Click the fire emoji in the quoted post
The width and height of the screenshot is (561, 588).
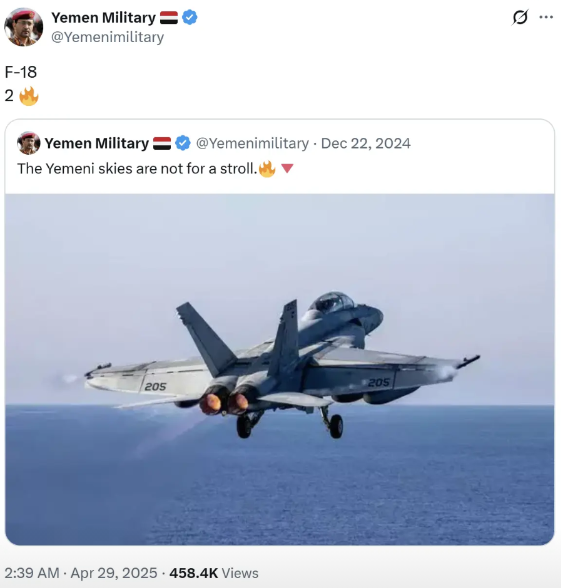pyautogui.click(x=267, y=169)
